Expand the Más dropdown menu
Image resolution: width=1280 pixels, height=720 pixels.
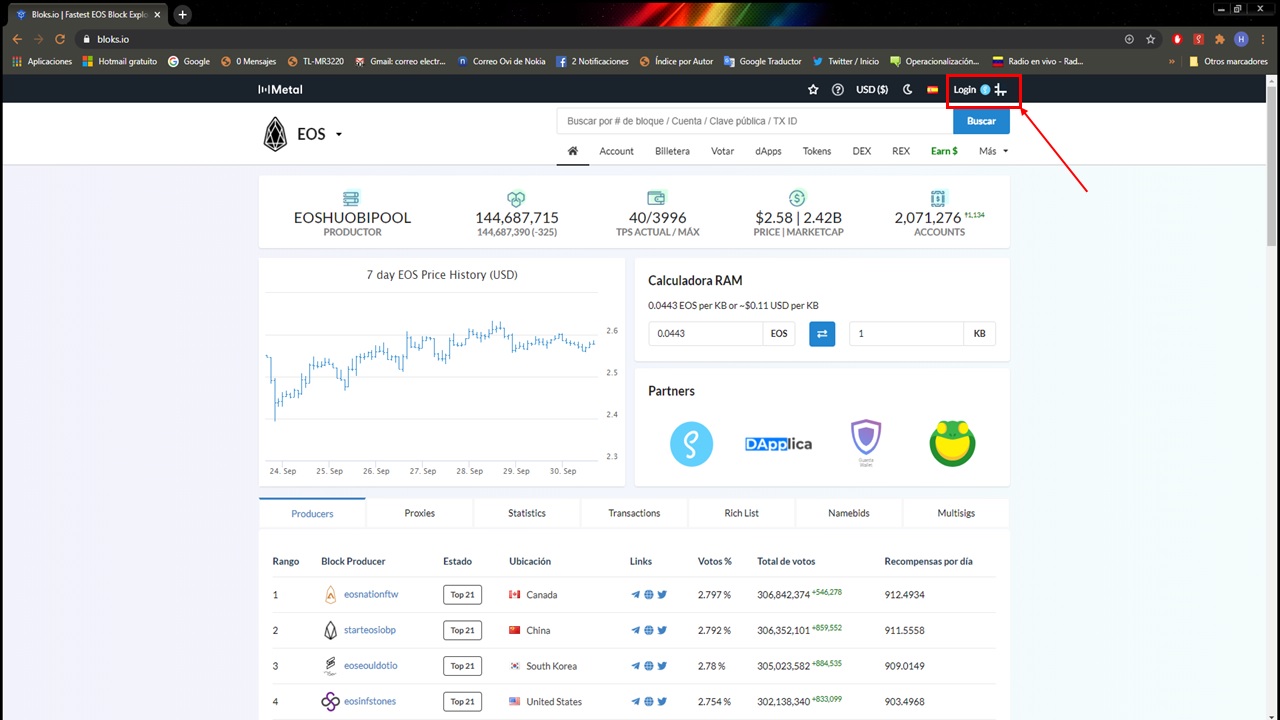point(993,151)
